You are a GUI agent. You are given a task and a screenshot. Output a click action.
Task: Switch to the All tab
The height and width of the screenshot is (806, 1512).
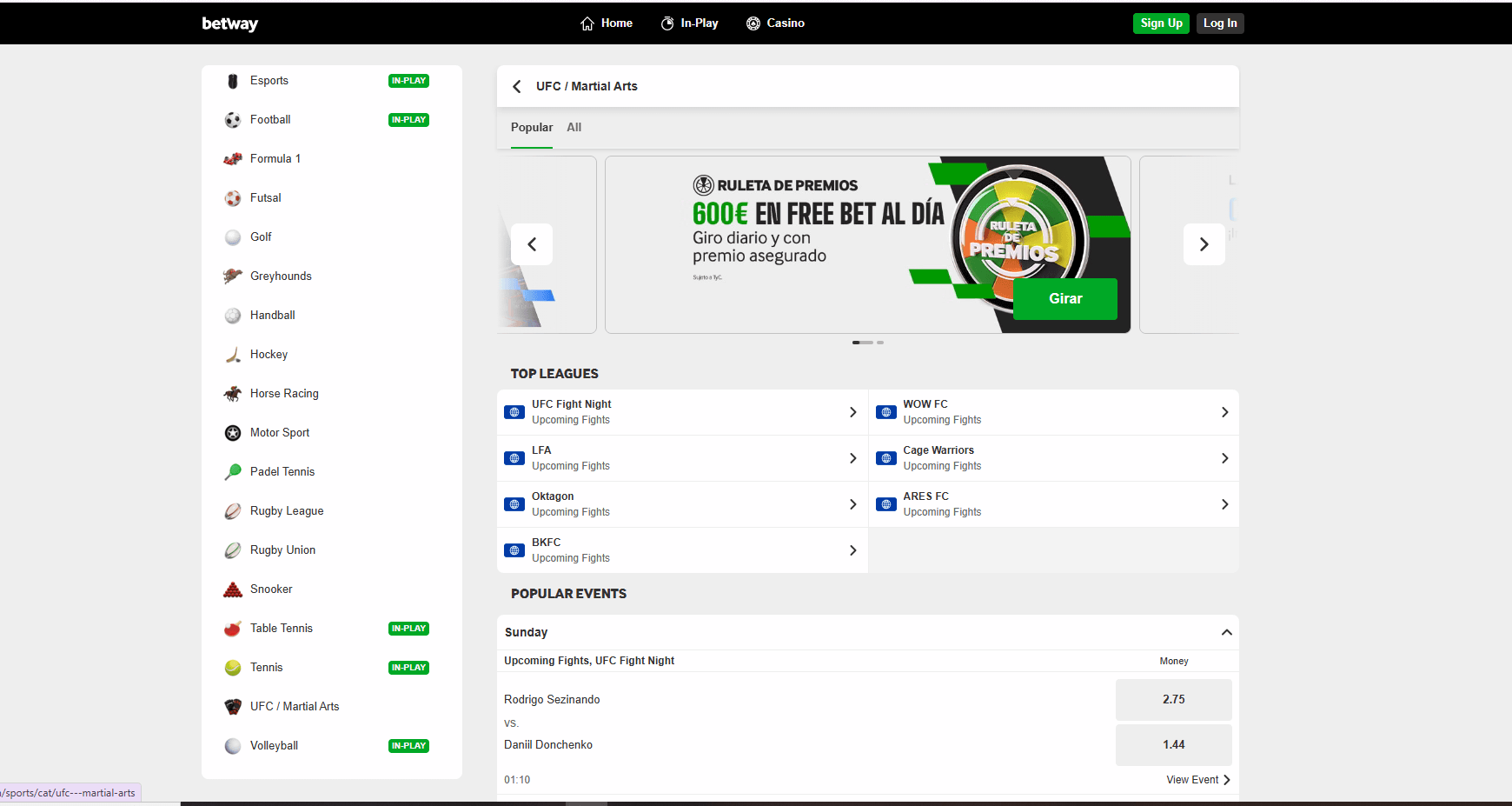pos(574,127)
